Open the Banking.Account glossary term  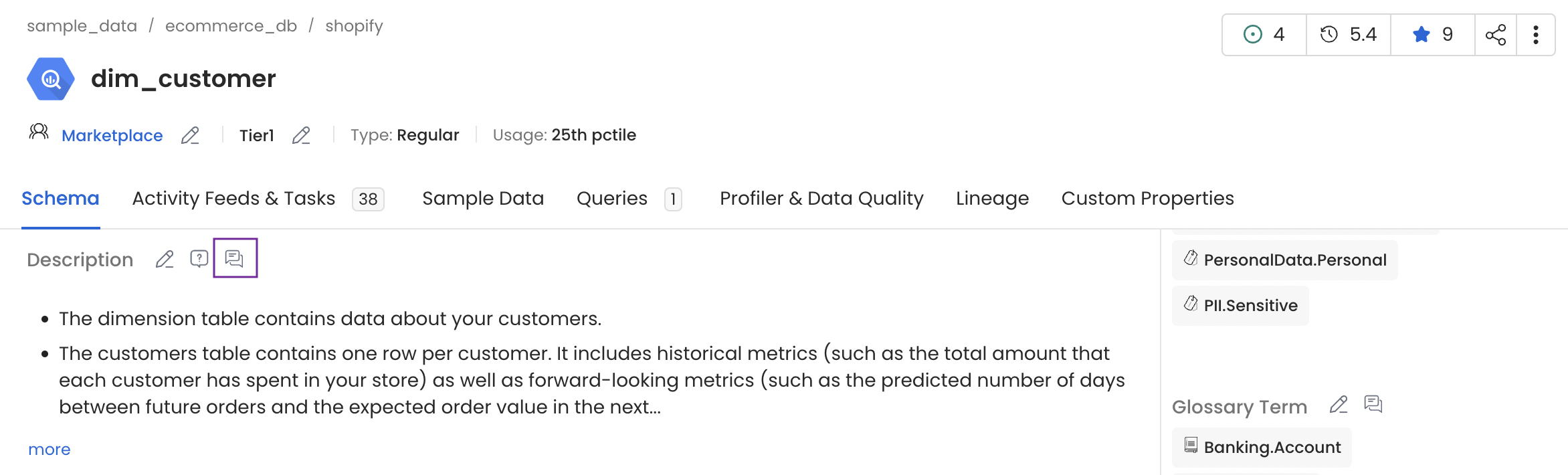[x=1263, y=448]
